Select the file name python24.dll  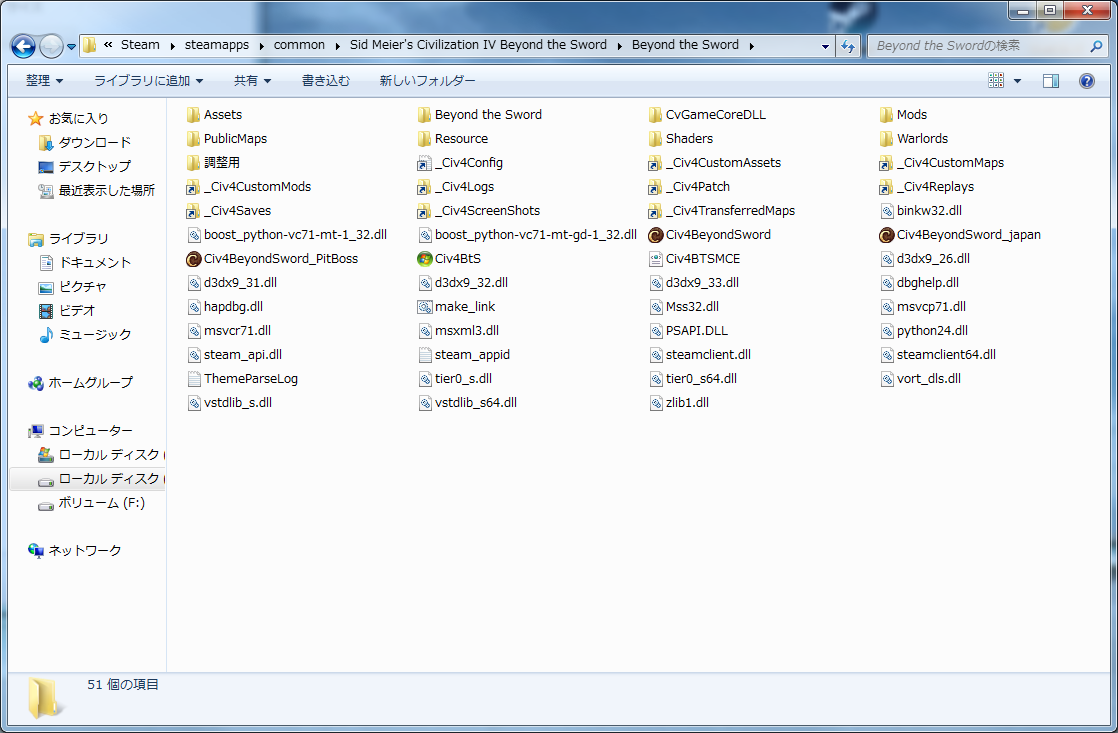(932, 331)
